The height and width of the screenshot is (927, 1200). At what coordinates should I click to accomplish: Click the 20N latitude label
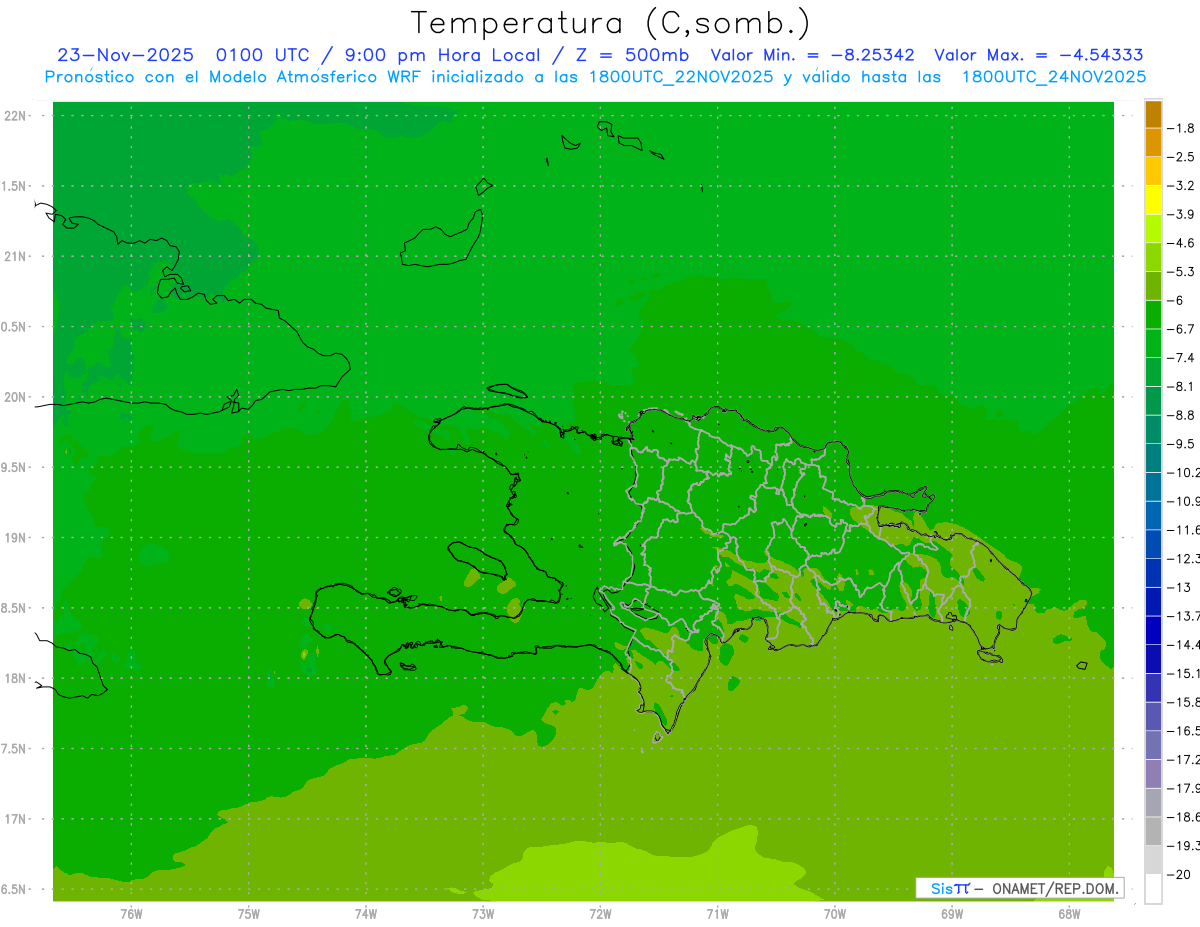[x=17, y=397]
